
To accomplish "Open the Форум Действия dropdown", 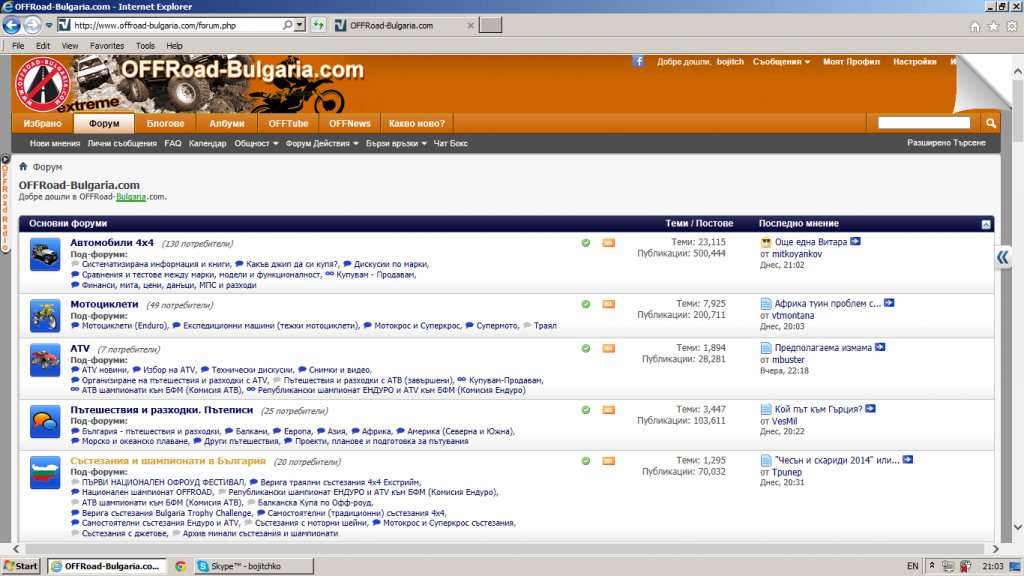I will pos(322,143).
